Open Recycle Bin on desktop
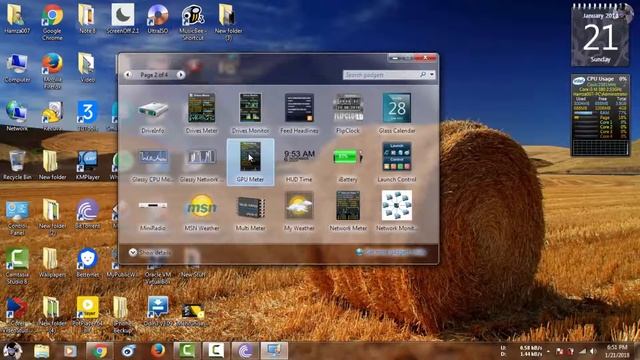Image resolution: width=640 pixels, height=360 pixels. click(17, 166)
